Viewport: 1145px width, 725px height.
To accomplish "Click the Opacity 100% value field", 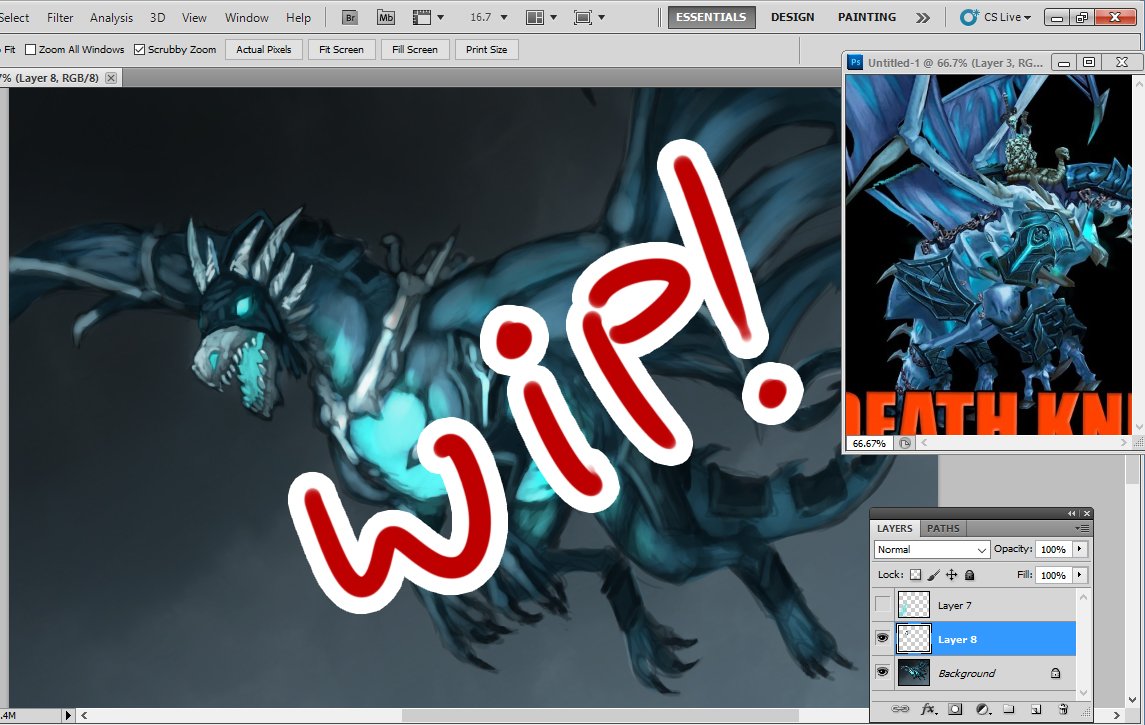I will click(1053, 549).
